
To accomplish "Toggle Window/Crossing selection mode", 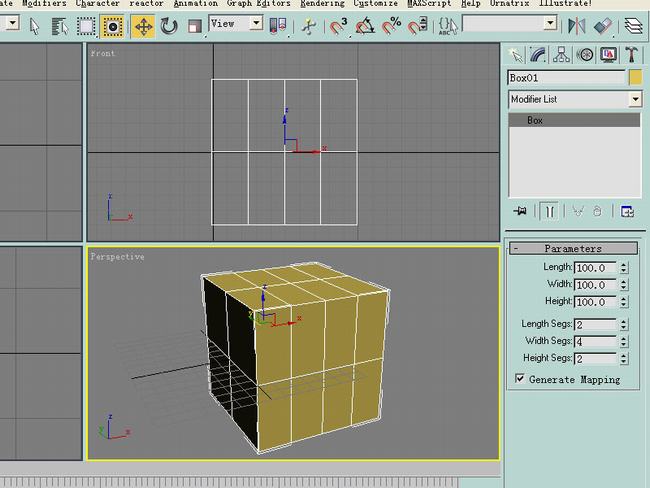I will [x=112, y=27].
